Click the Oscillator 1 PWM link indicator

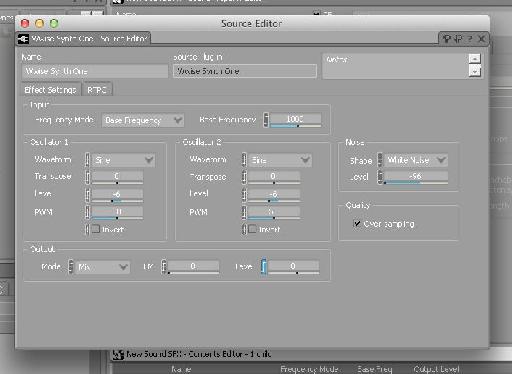(87, 212)
